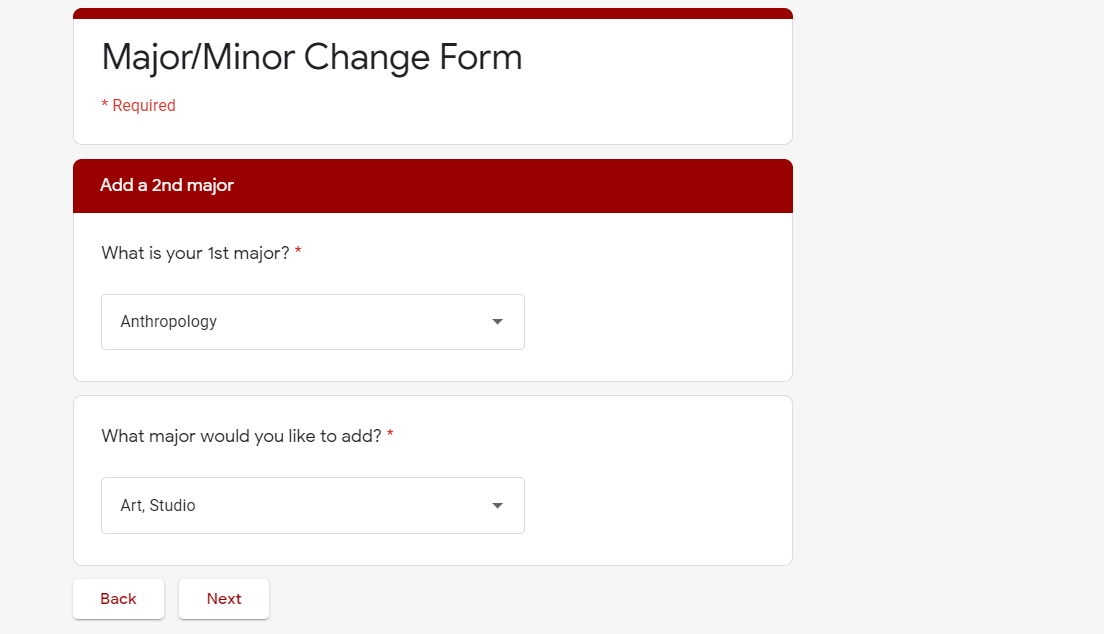Click the "What major would you like to add?" label
The image size is (1104, 634).
tap(241, 437)
